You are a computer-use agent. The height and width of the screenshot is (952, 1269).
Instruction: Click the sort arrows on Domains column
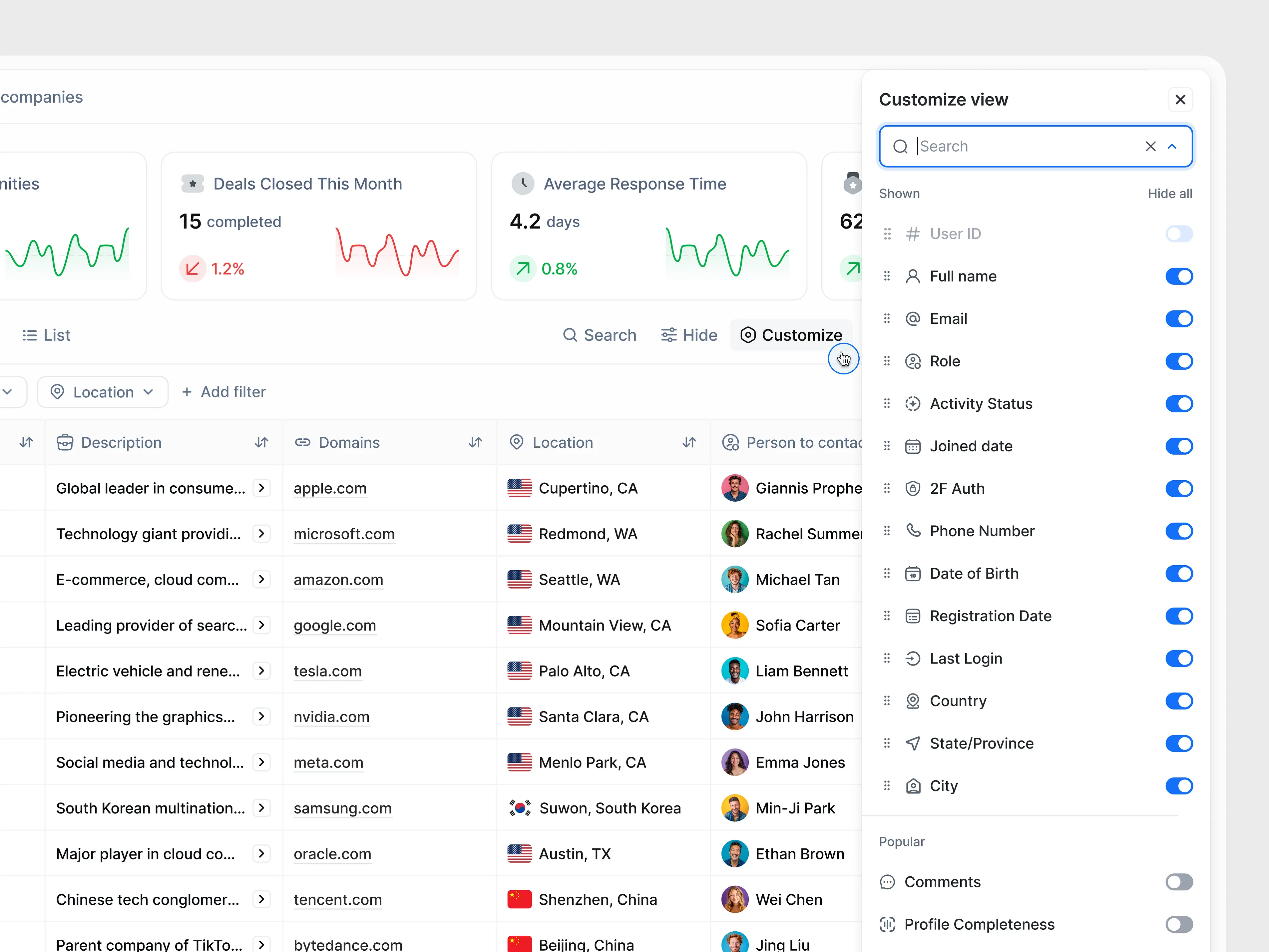click(x=476, y=442)
